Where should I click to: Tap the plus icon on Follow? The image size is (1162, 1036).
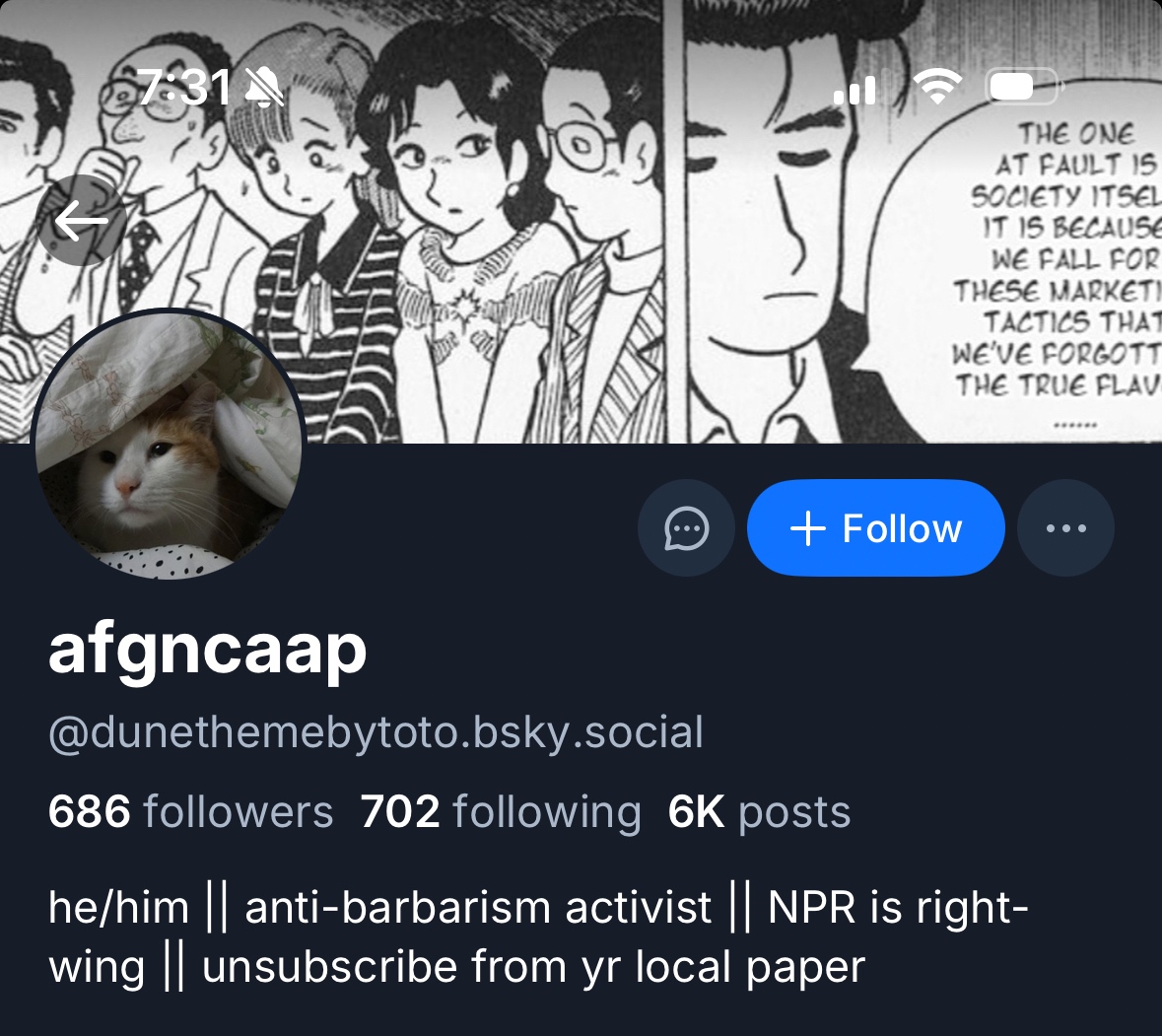pos(807,528)
